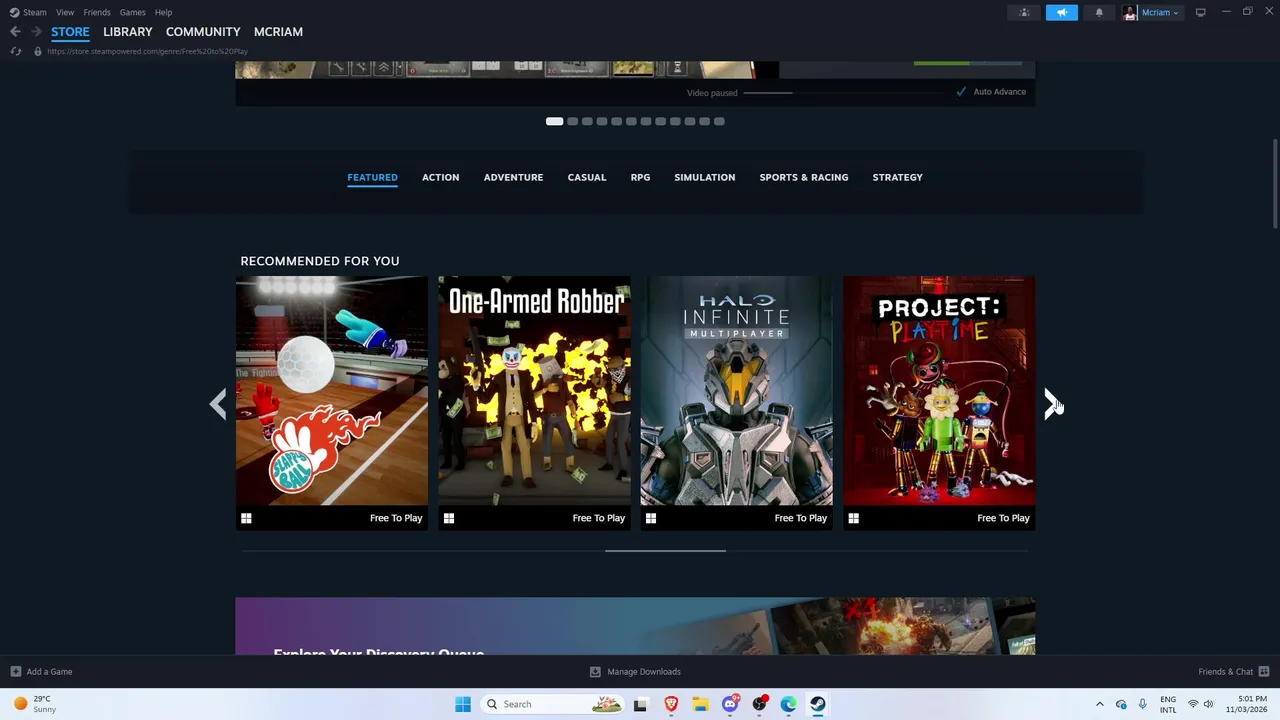The width and height of the screenshot is (1280, 720).
Task: Switch to the LIBRARY section
Action: [x=128, y=32]
